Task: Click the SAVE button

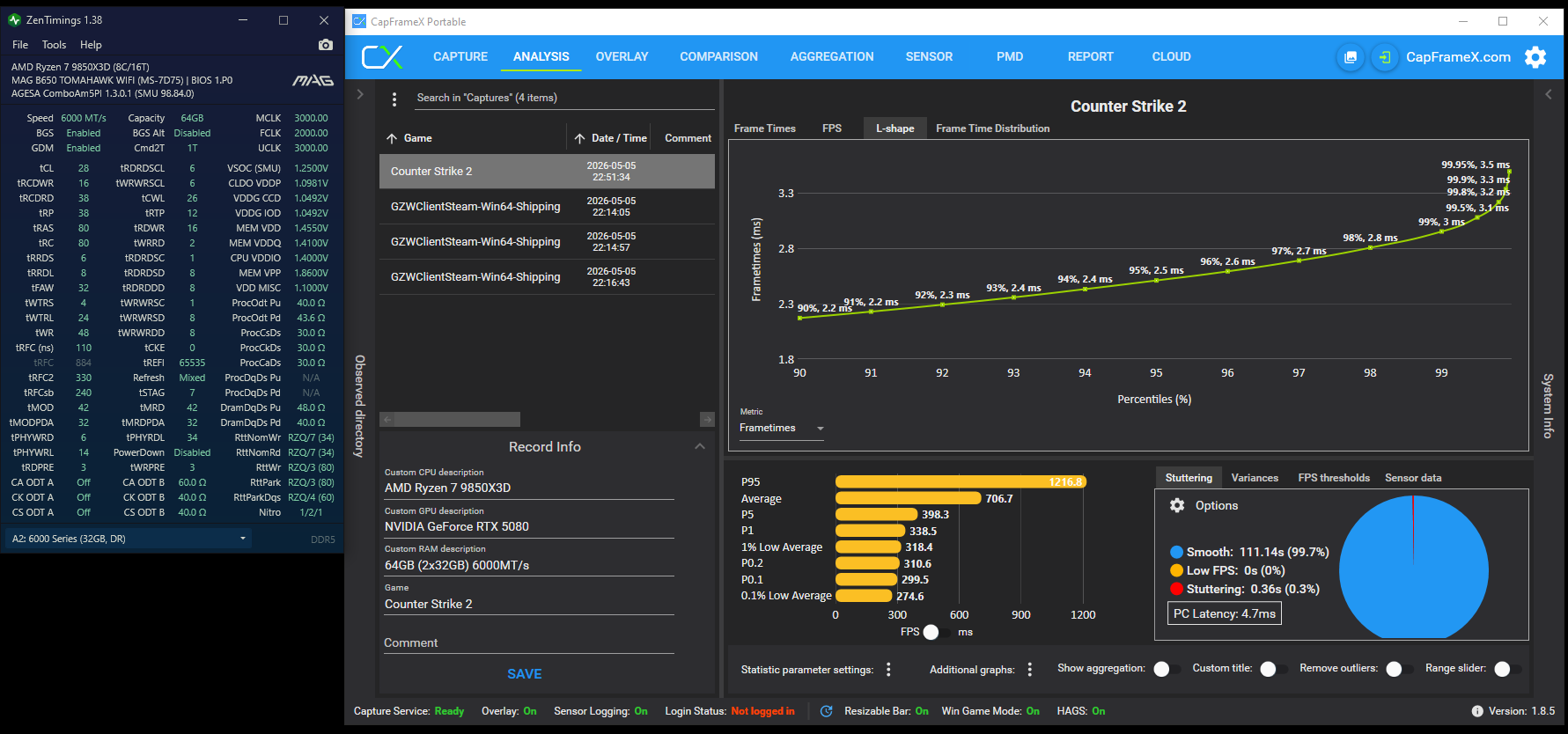Action: 525,674
